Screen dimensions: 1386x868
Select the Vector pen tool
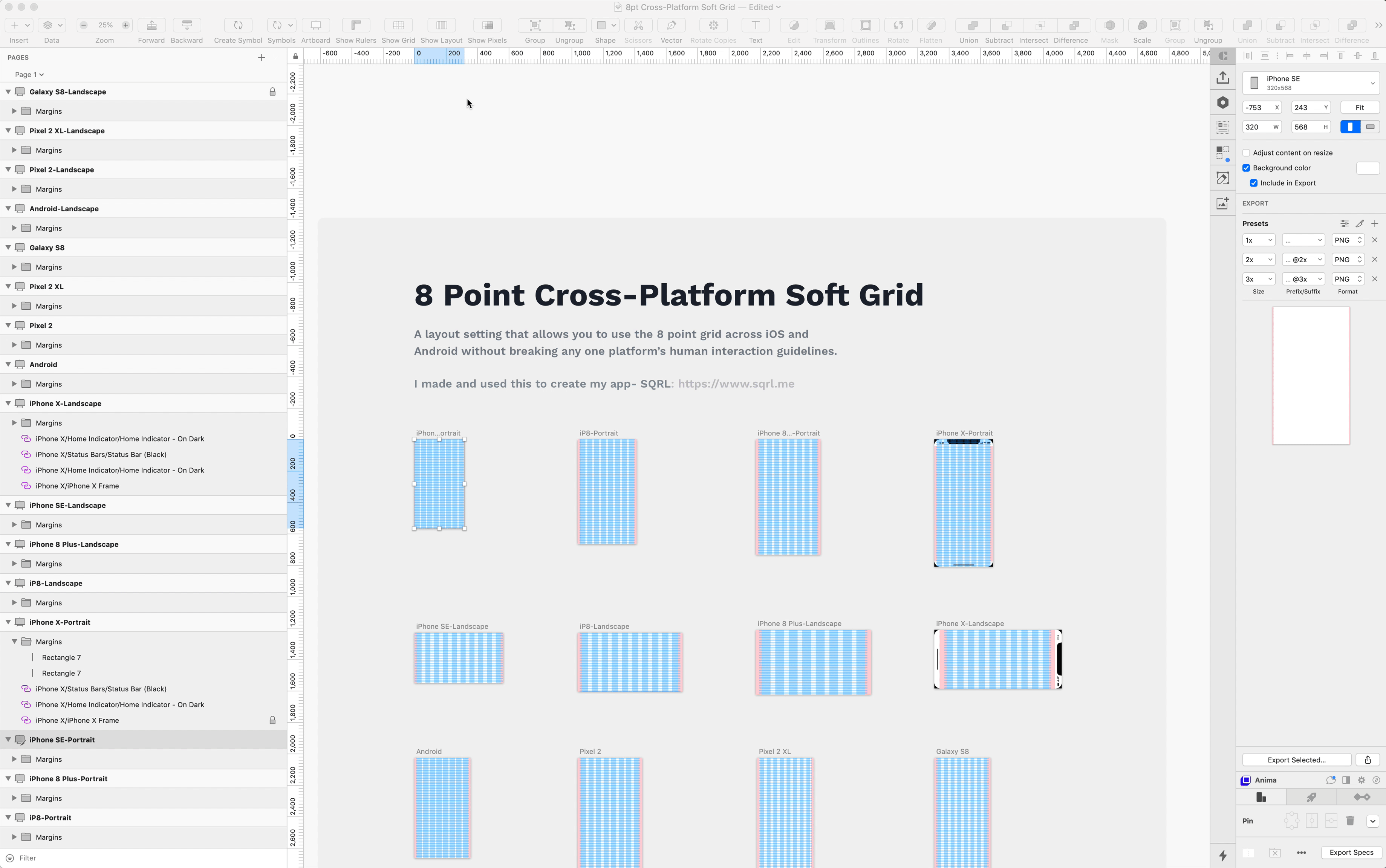click(671, 25)
